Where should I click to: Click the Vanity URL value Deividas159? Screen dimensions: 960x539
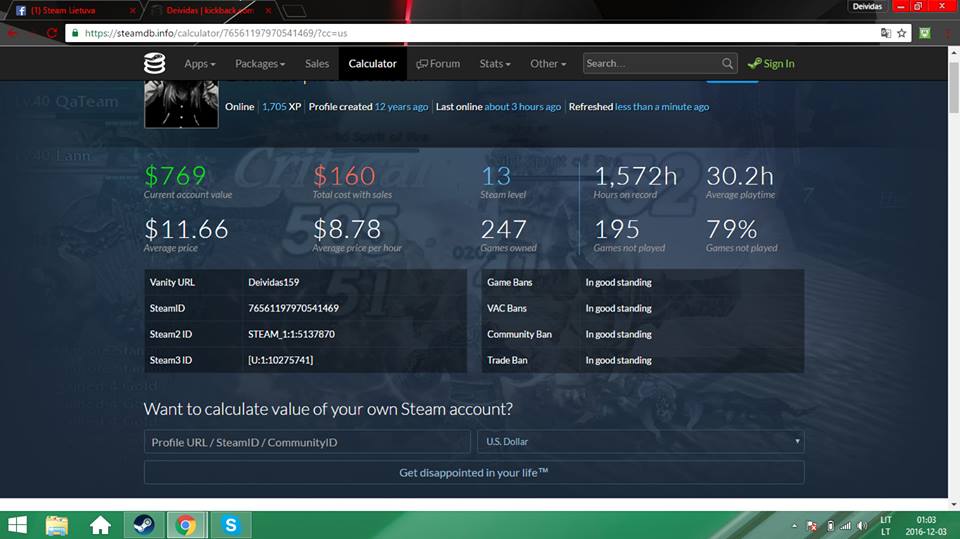(x=274, y=282)
